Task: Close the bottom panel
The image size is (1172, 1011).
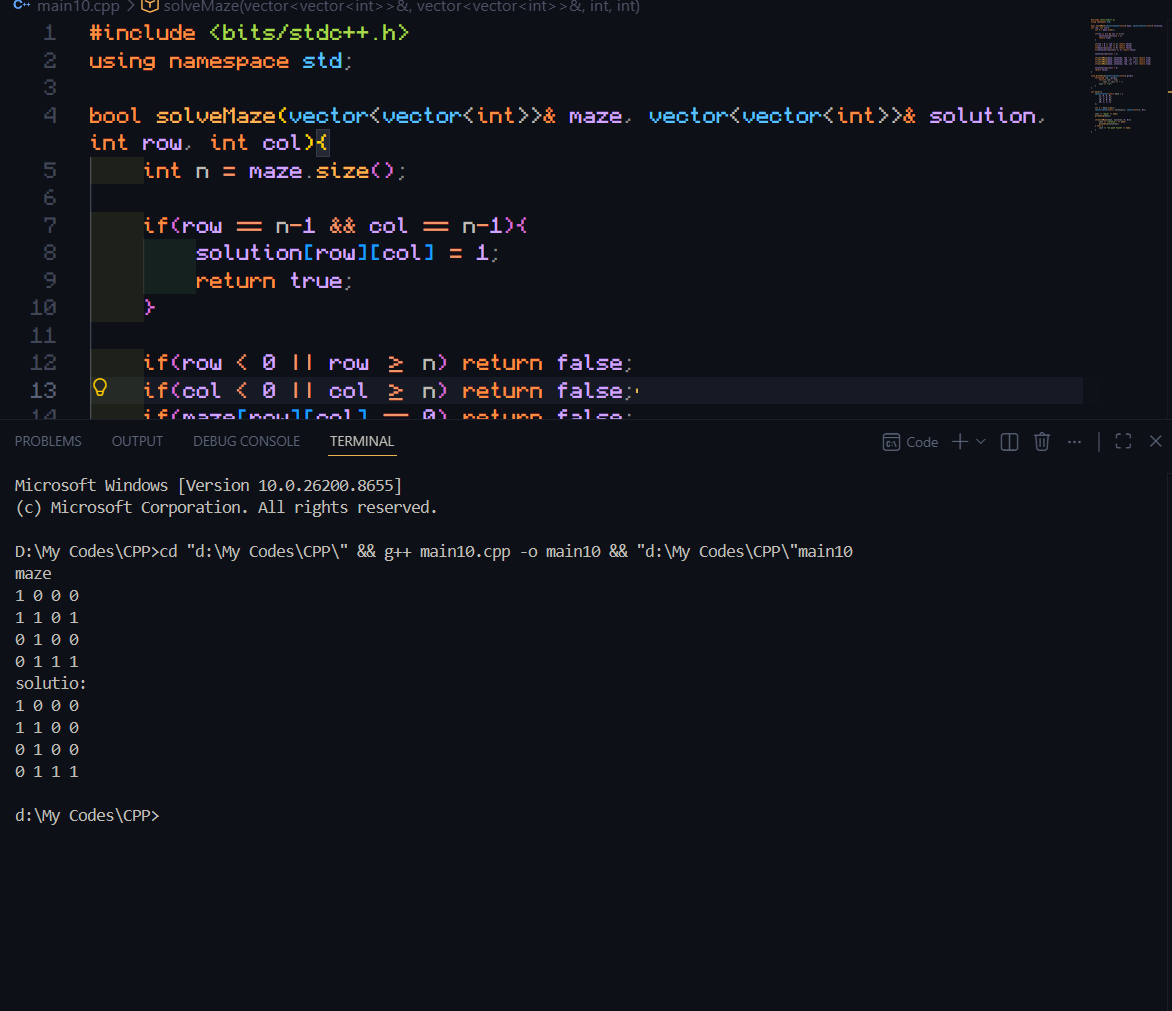Action: coord(1156,442)
